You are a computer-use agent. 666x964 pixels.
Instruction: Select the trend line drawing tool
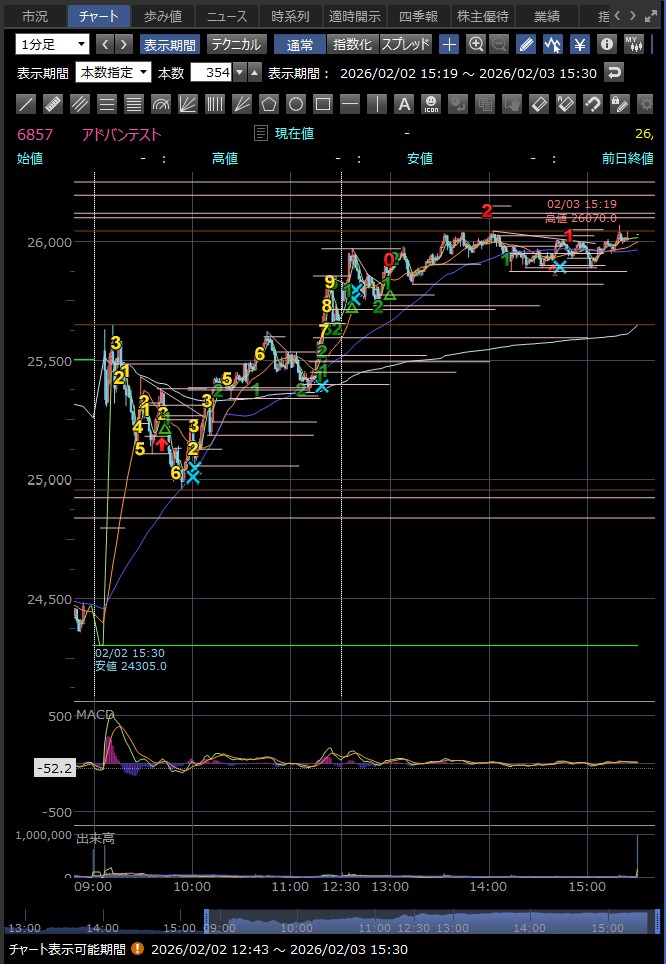(x=27, y=104)
